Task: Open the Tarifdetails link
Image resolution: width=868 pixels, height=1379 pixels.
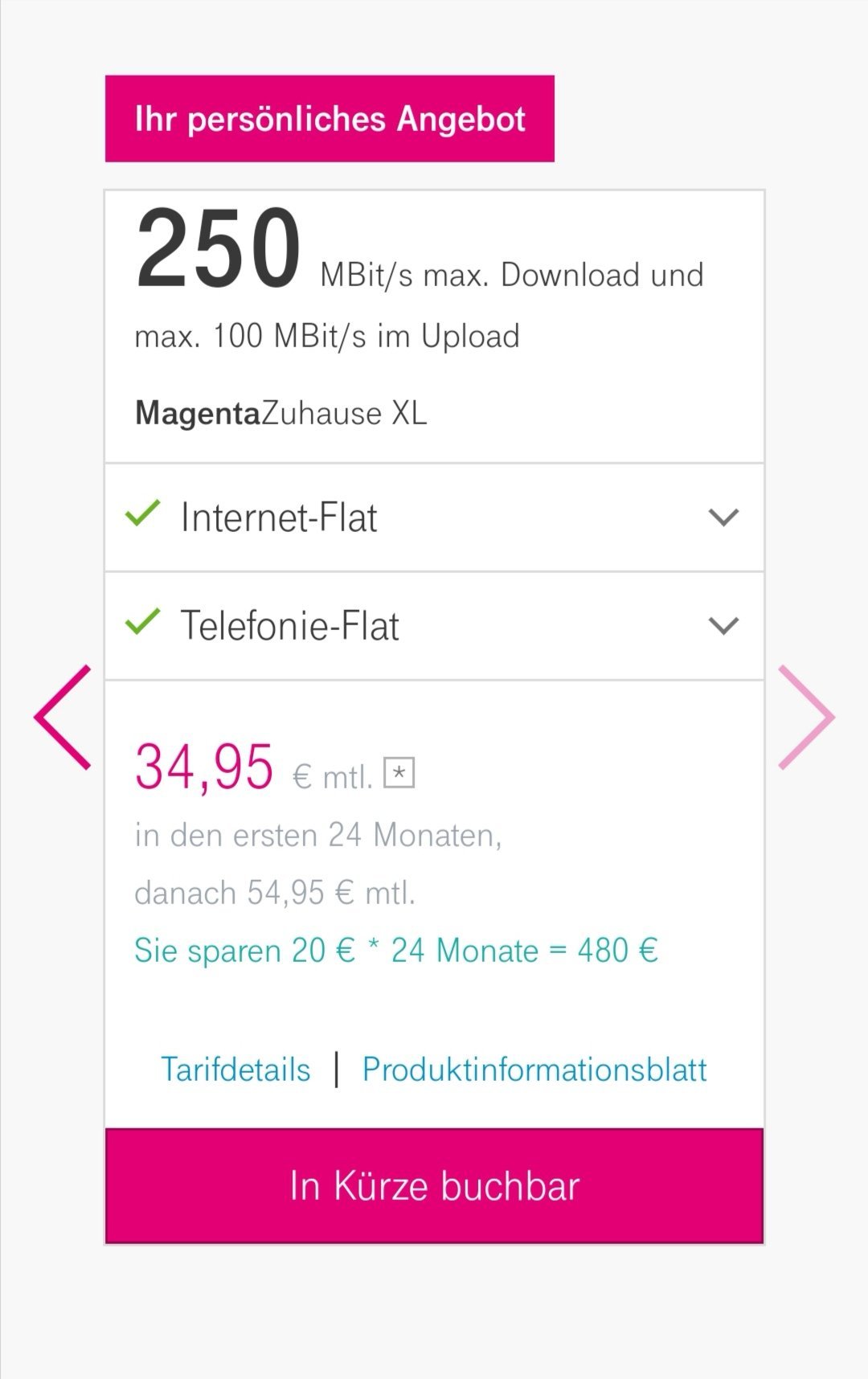Action: [x=235, y=1070]
